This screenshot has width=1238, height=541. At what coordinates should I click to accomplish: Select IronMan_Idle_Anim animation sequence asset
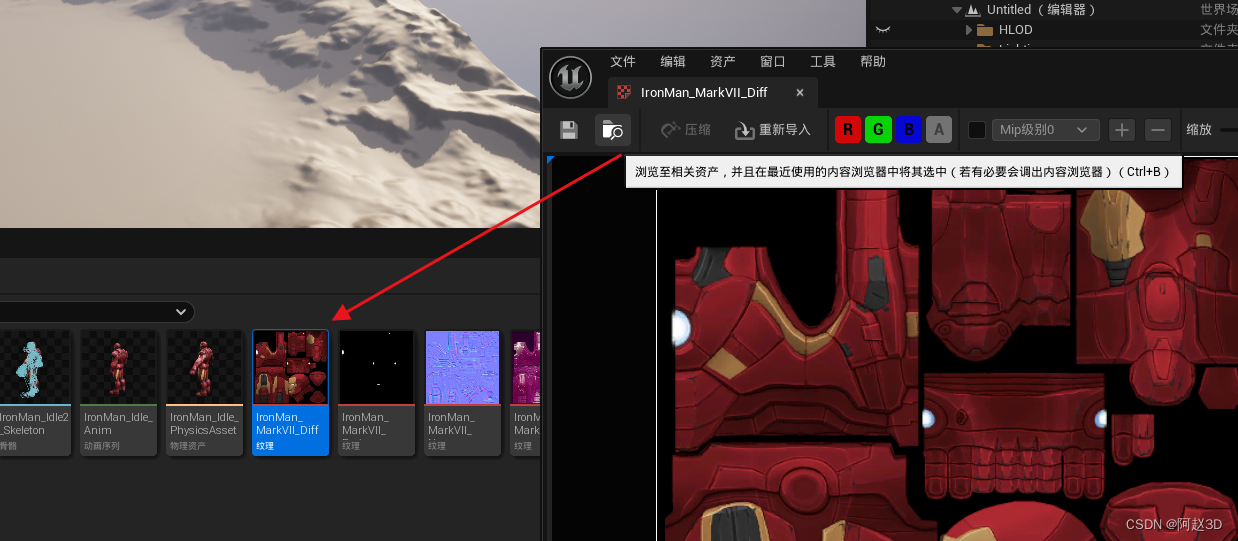119,392
